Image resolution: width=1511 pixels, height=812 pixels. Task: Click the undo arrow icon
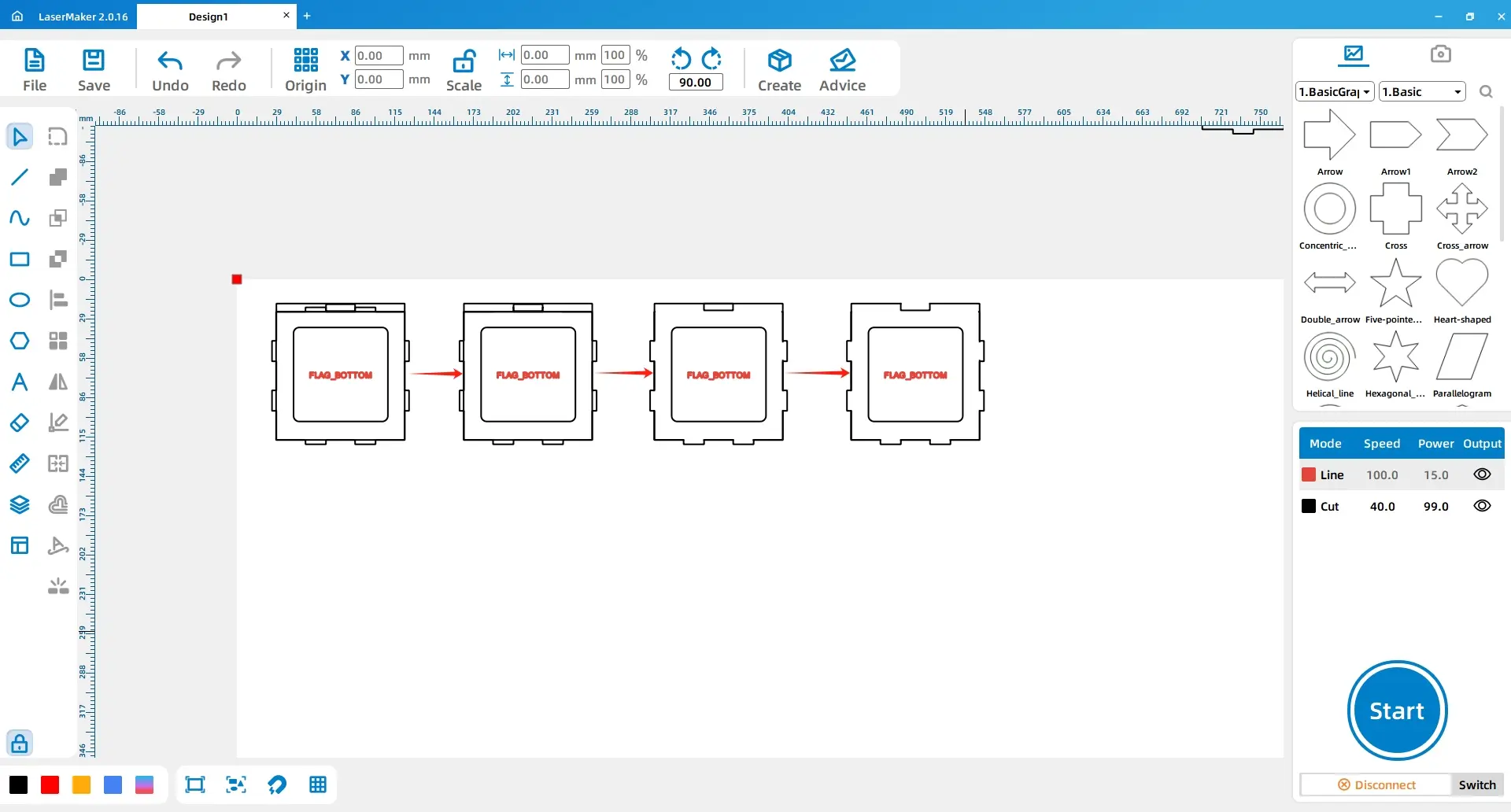(170, 61)
